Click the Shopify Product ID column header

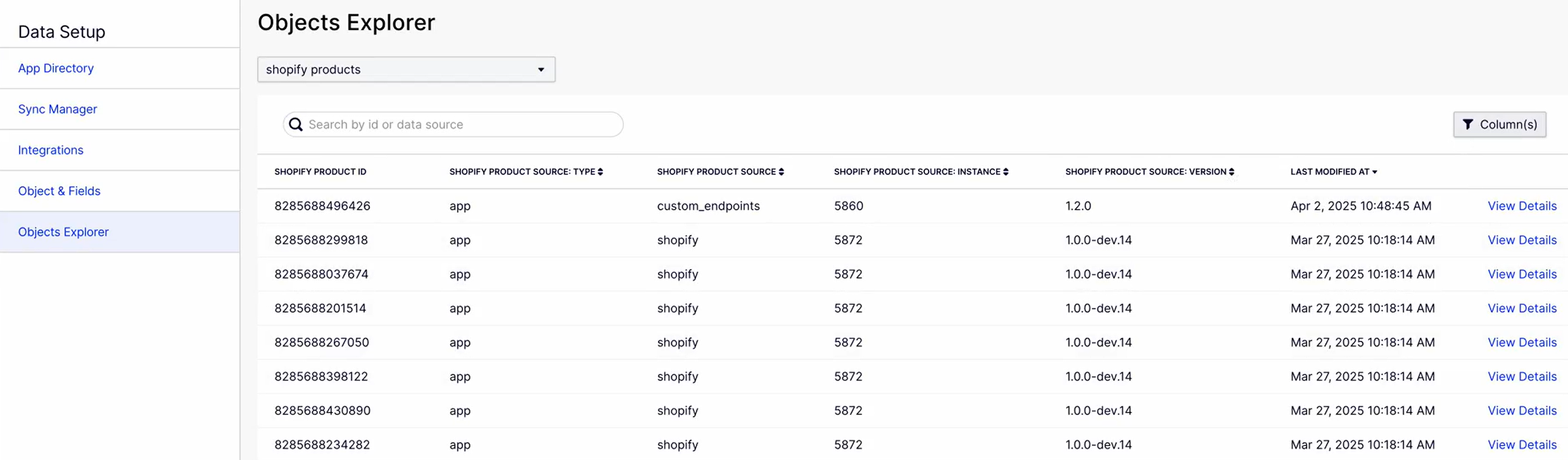click(x=320, y=172)
